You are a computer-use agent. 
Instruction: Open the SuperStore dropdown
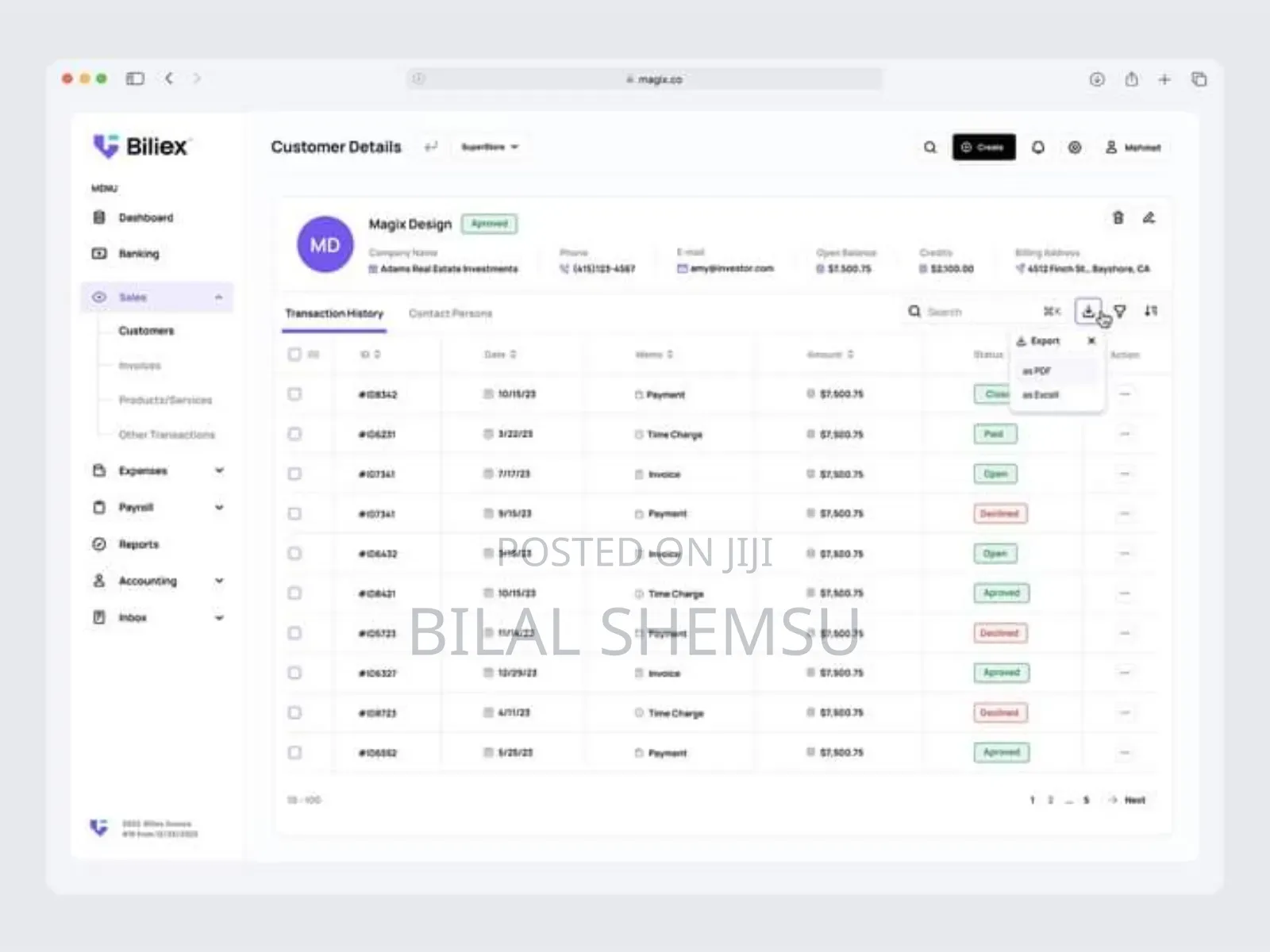490,147
